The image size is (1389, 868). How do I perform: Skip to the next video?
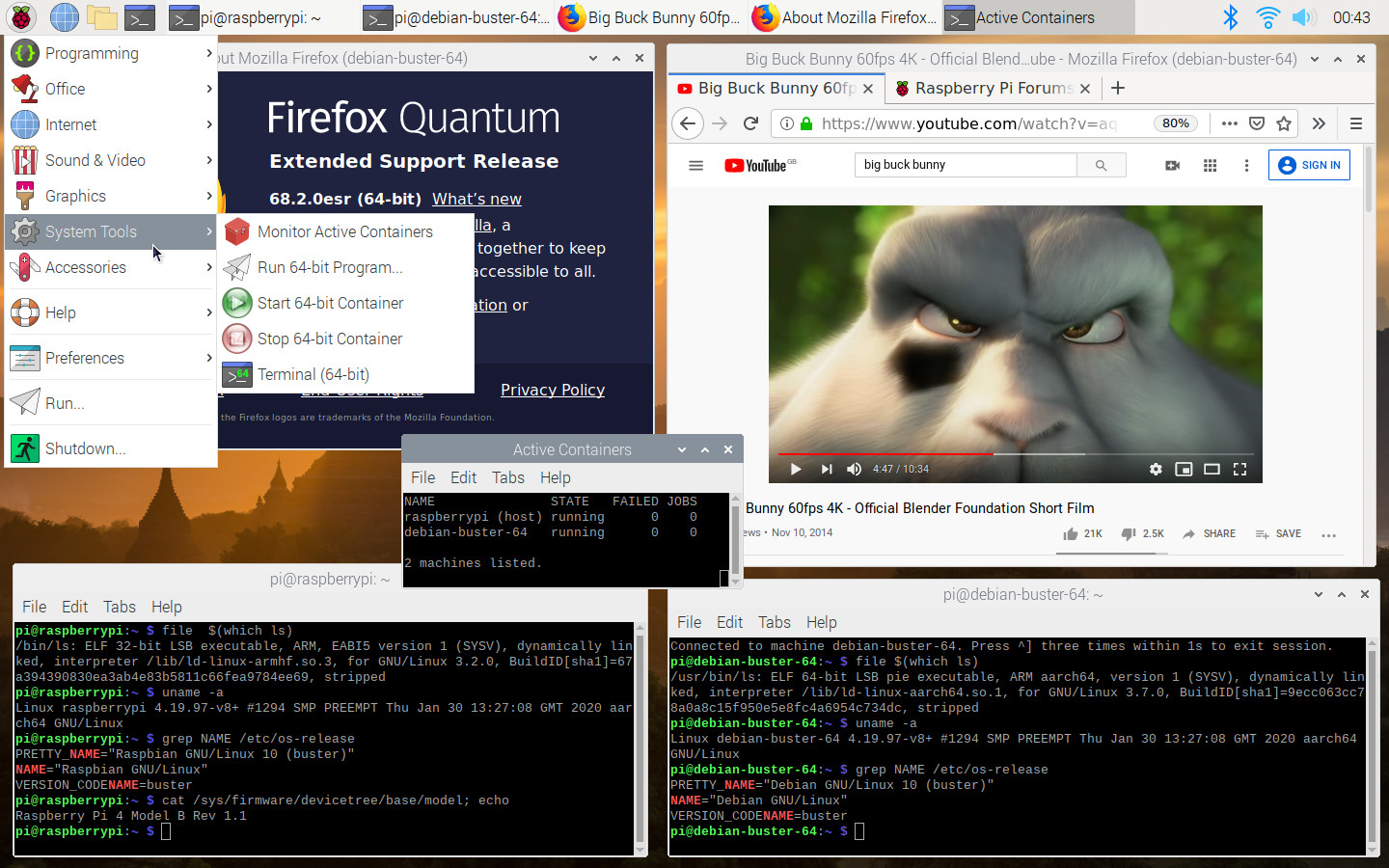click(826, 470)
